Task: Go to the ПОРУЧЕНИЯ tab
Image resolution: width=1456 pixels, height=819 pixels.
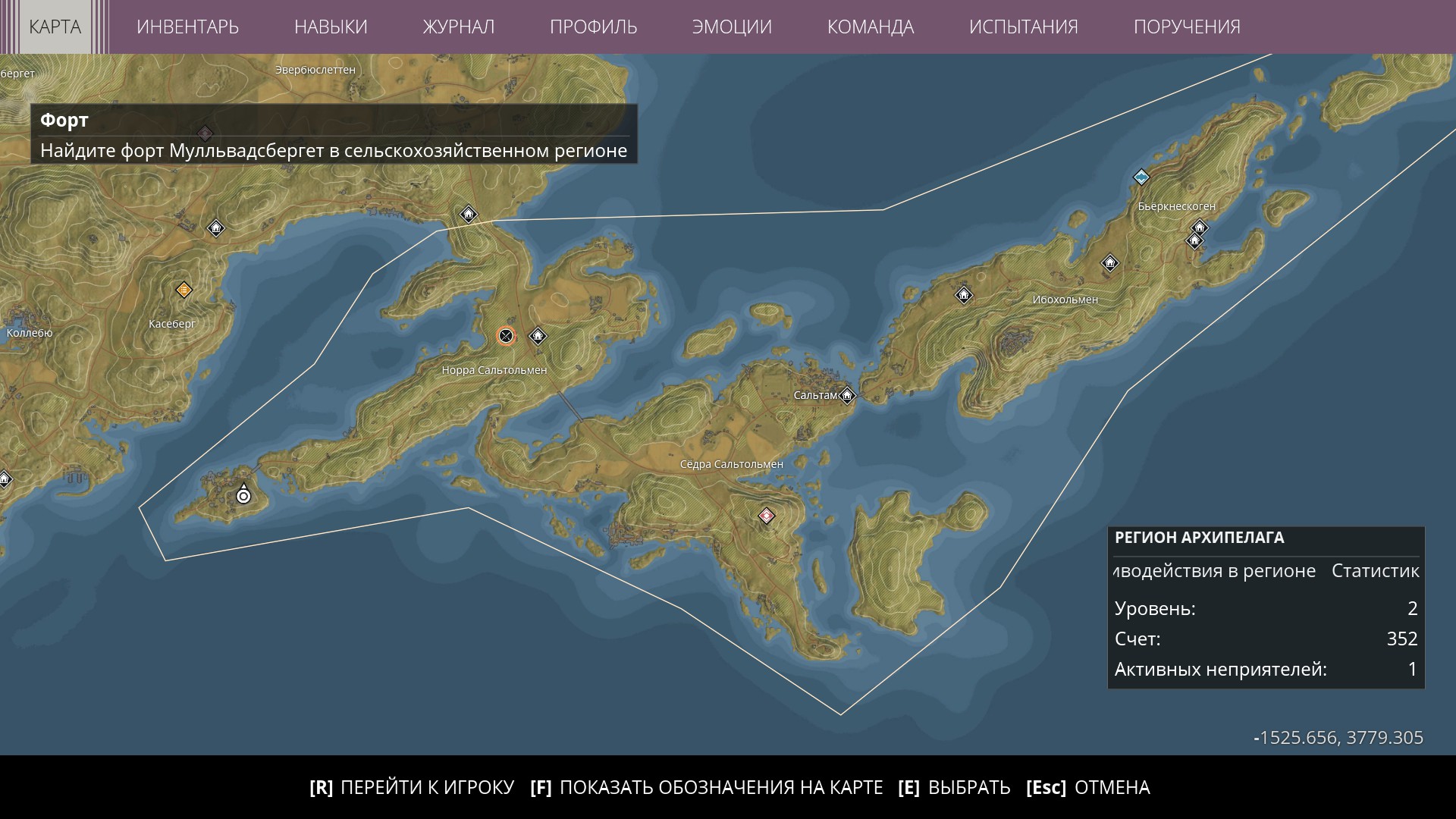Action: click(1187, 27)
